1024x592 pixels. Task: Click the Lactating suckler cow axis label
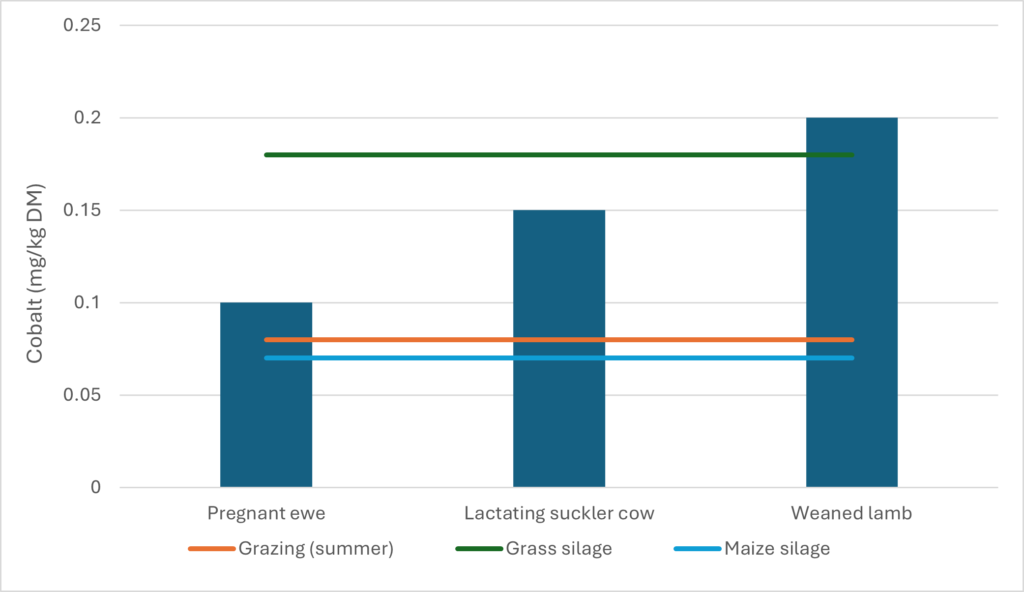click(x=559, y=514)
